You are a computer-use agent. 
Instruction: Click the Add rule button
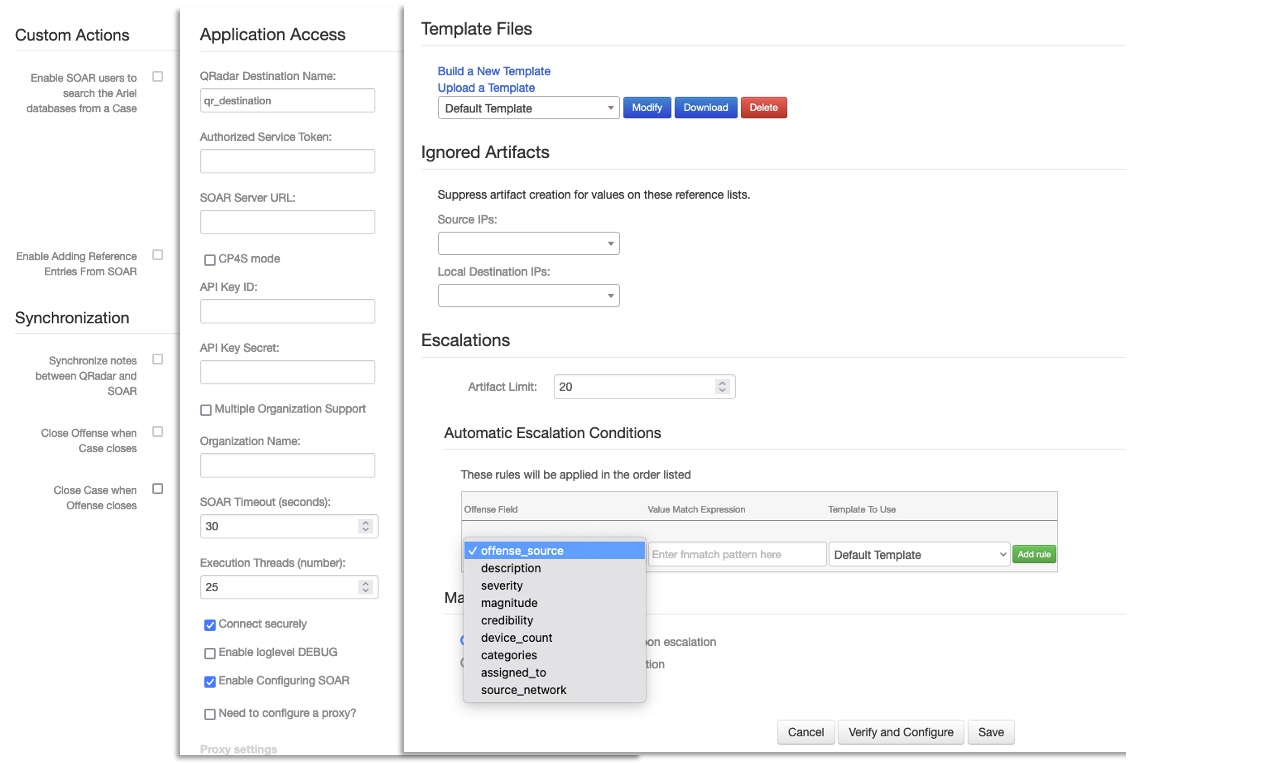point(1033,553)
